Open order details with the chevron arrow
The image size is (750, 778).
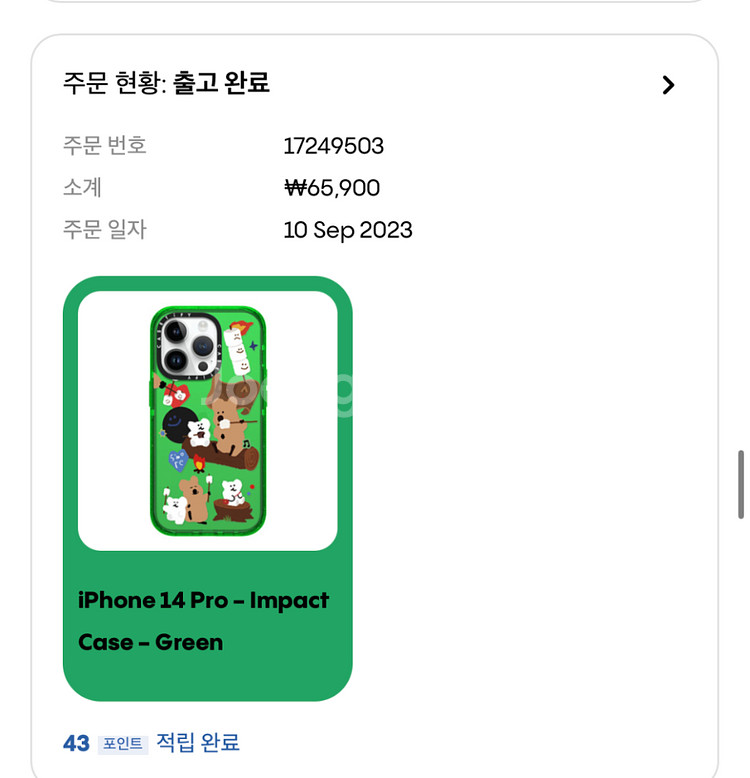point(668,85)
